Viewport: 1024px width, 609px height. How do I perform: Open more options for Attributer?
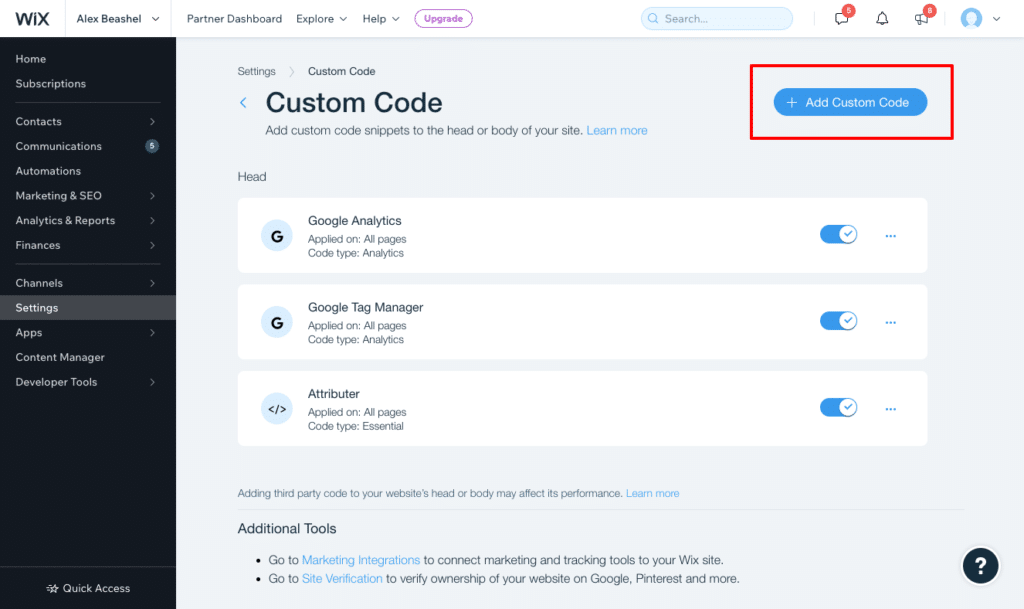point(891,409)
